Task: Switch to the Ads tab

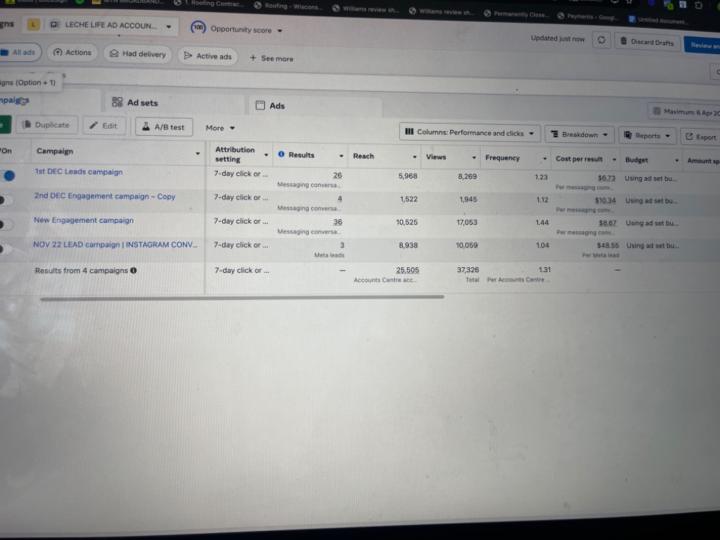Action: pyautogui.click(x=270, y=106)
